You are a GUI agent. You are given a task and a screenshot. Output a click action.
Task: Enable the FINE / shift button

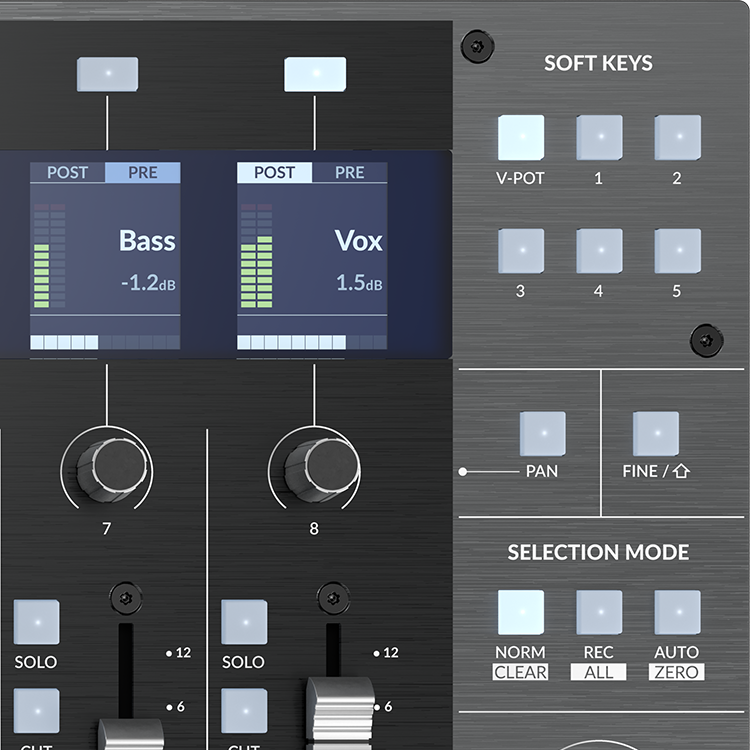655,434
